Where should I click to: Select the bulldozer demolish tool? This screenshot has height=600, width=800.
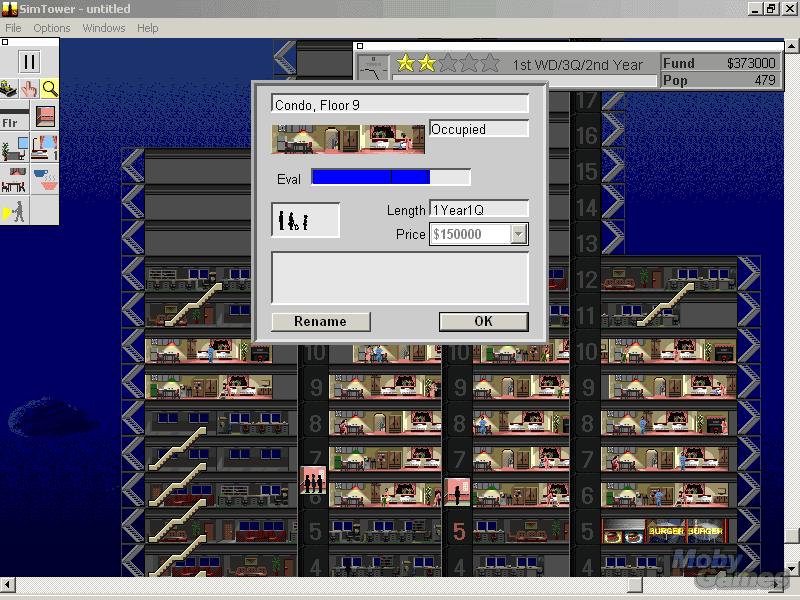[x=9, y=89]
